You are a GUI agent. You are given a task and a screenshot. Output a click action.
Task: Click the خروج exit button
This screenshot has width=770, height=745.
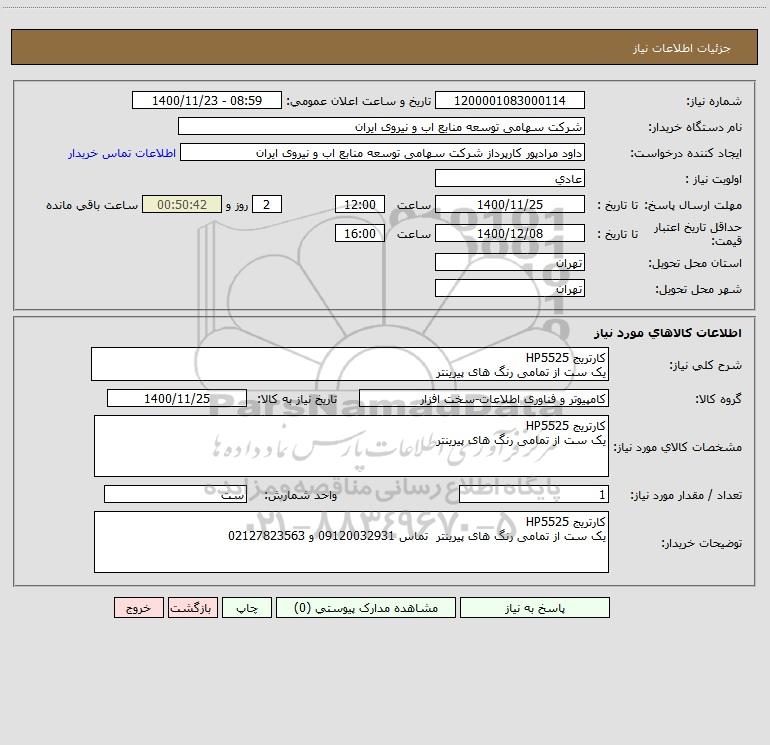[x=138, y=608]
